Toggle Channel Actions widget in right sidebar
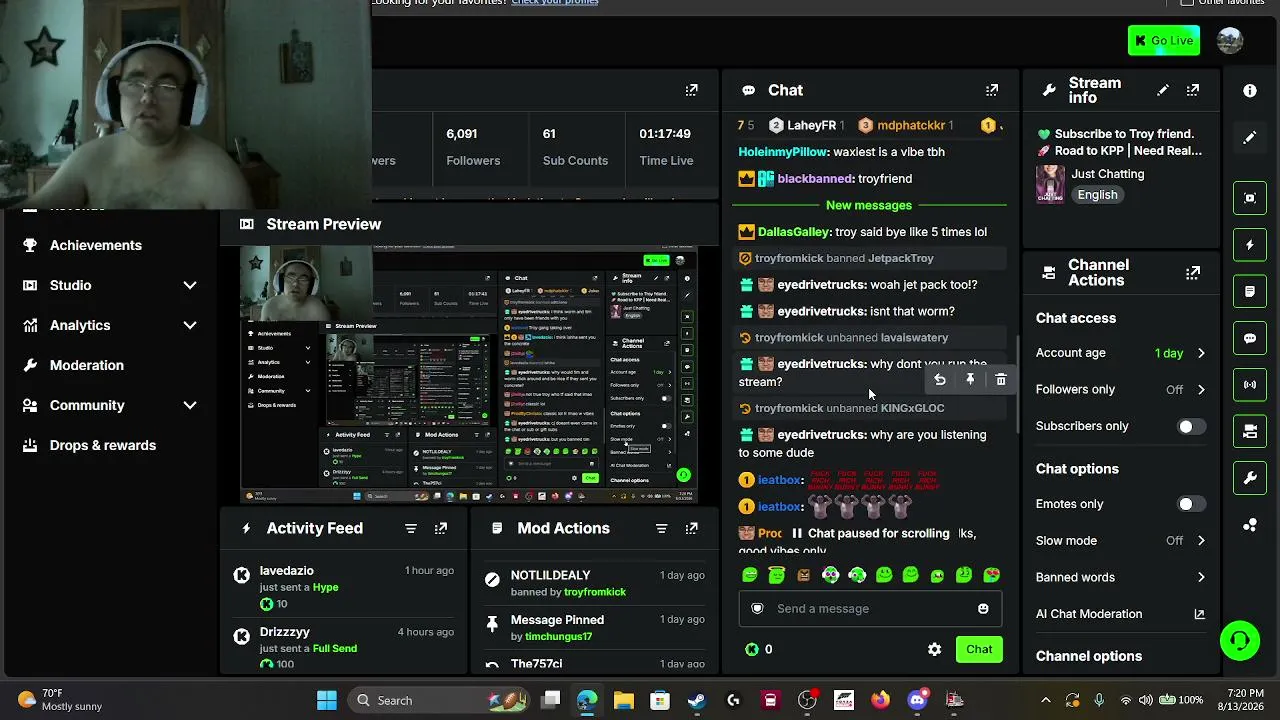1280x720 pixels. [1250, 432]
